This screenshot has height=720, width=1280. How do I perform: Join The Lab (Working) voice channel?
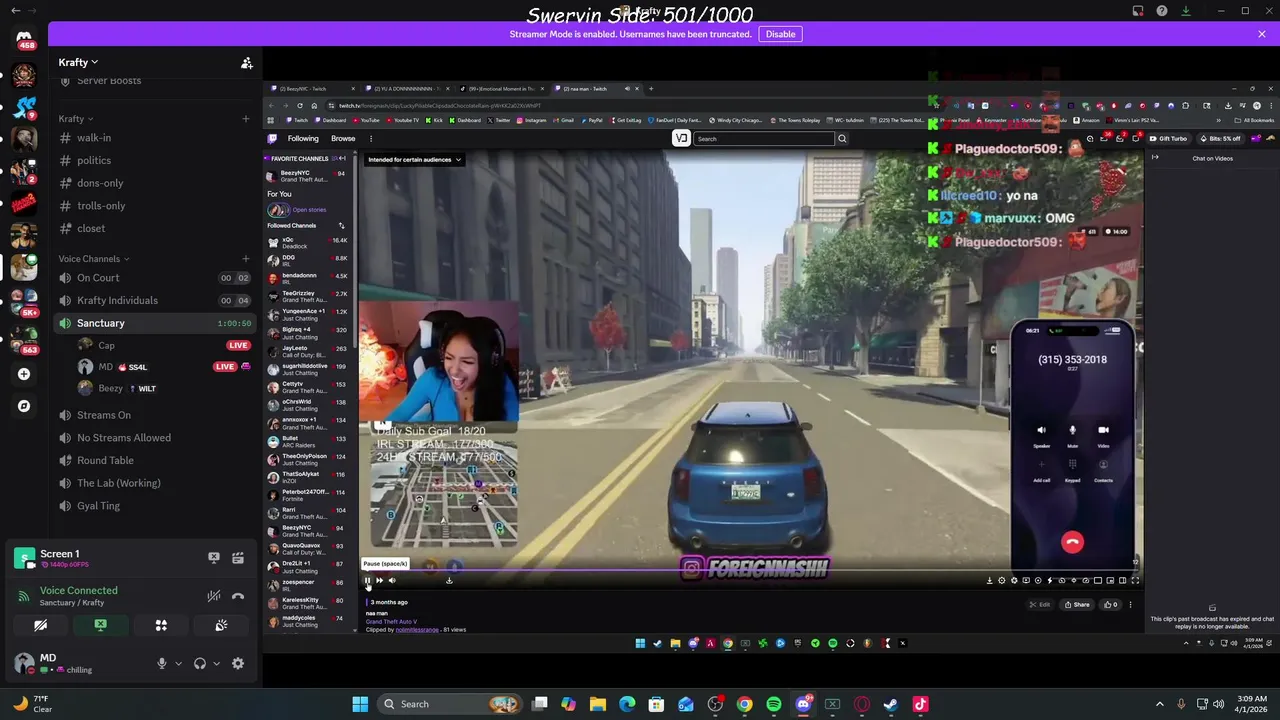[156, 483]
